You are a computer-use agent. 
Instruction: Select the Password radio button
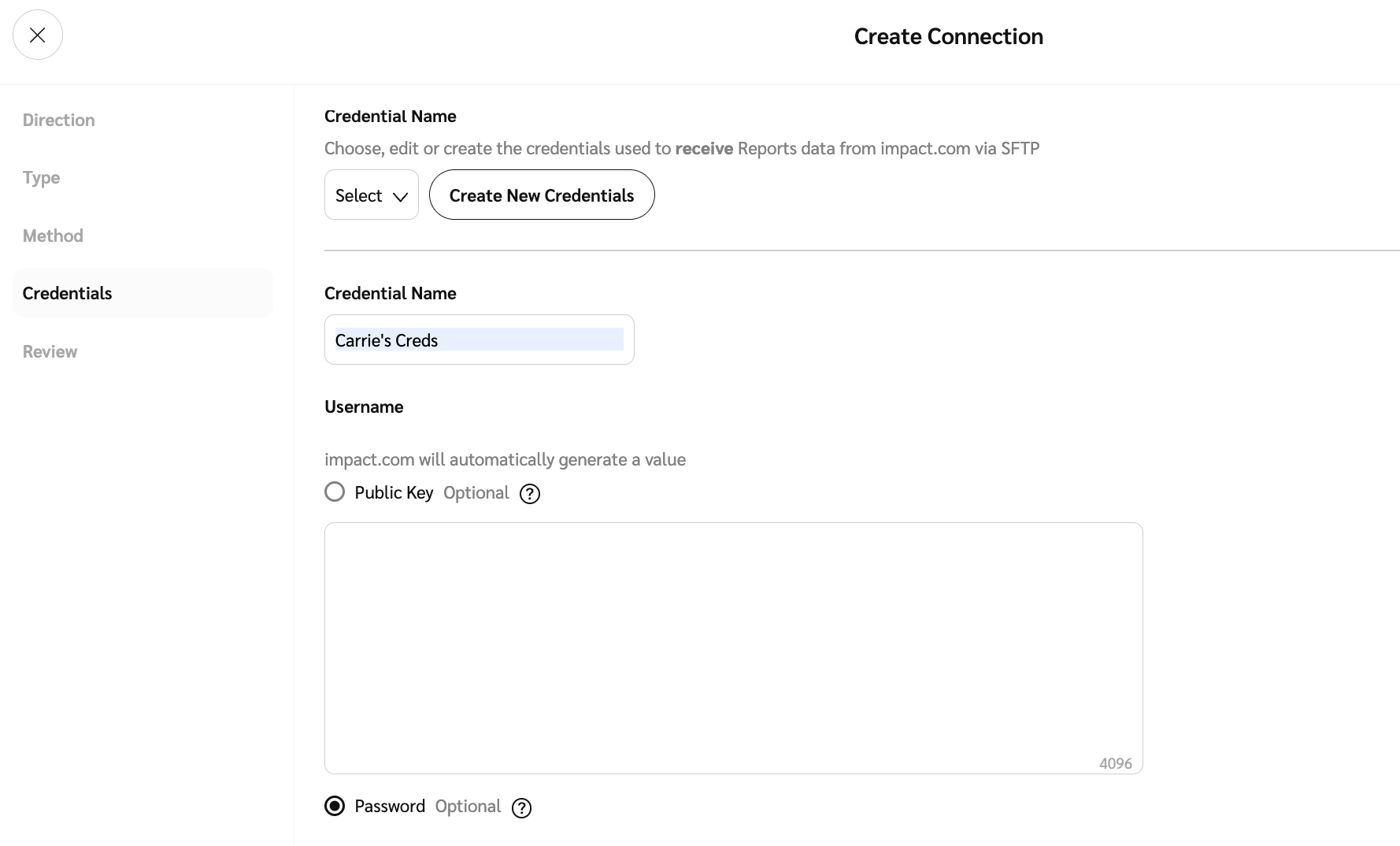(x=335, y=806)
